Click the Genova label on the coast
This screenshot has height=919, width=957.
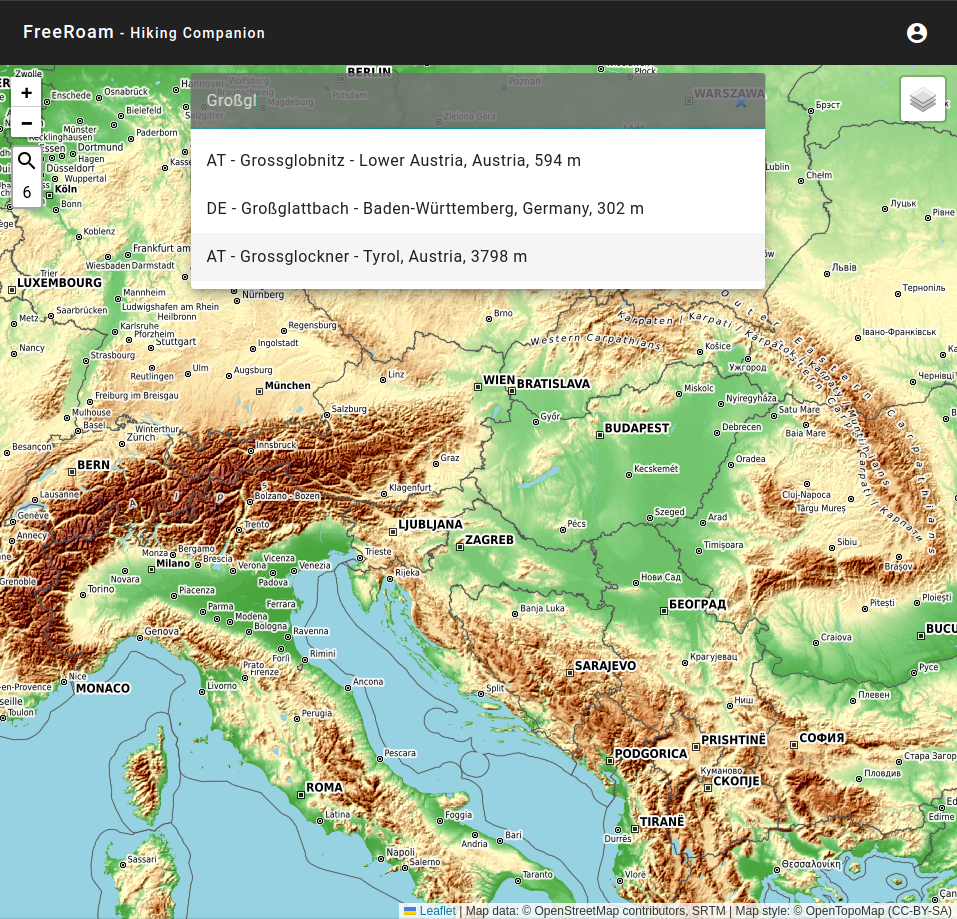162,632
